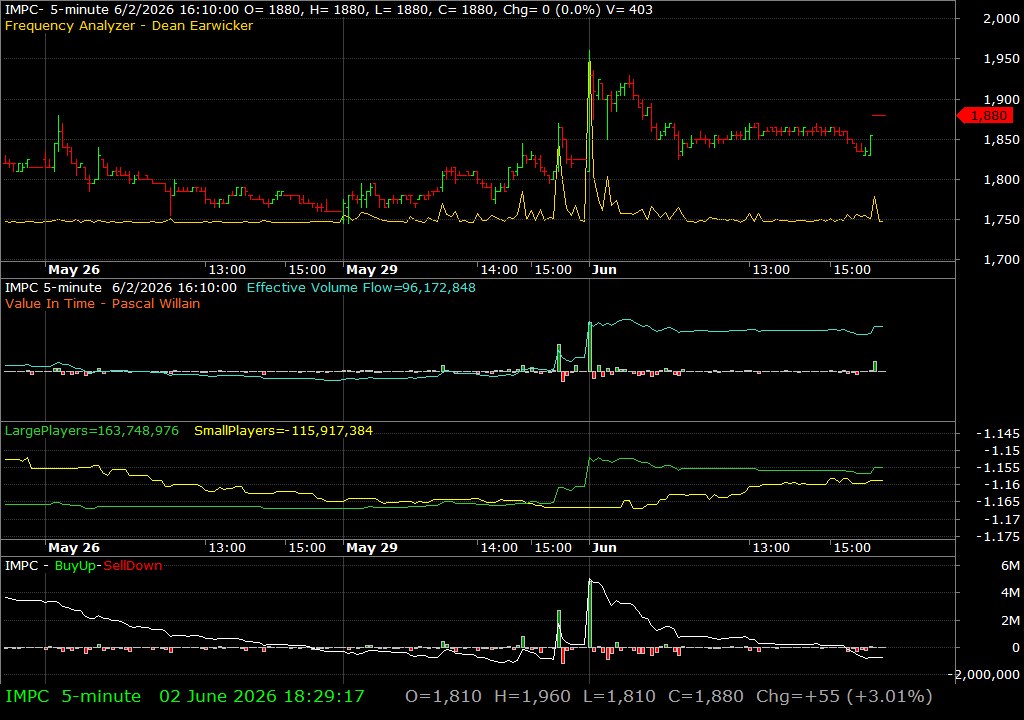Click the 1,850 price axis label
Viewport: 1024px width, 720px height.
click(1001, 139)
